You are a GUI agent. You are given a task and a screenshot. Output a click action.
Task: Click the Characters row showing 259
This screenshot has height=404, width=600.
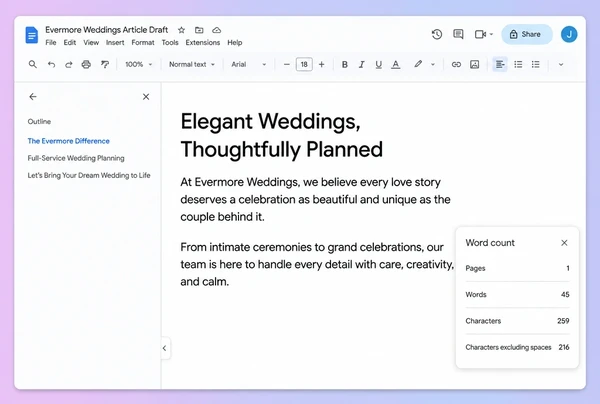517,321
